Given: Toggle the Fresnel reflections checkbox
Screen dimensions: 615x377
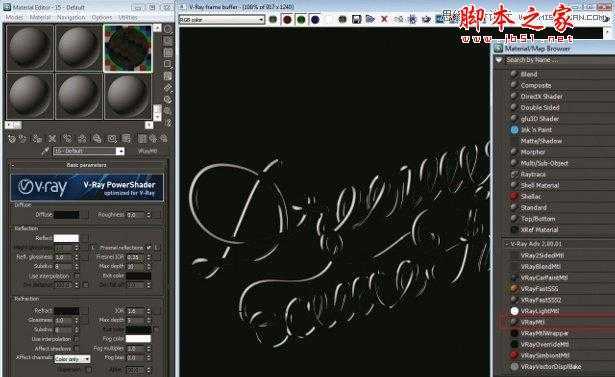Looking at the screenshot, I should click(148, 248).
